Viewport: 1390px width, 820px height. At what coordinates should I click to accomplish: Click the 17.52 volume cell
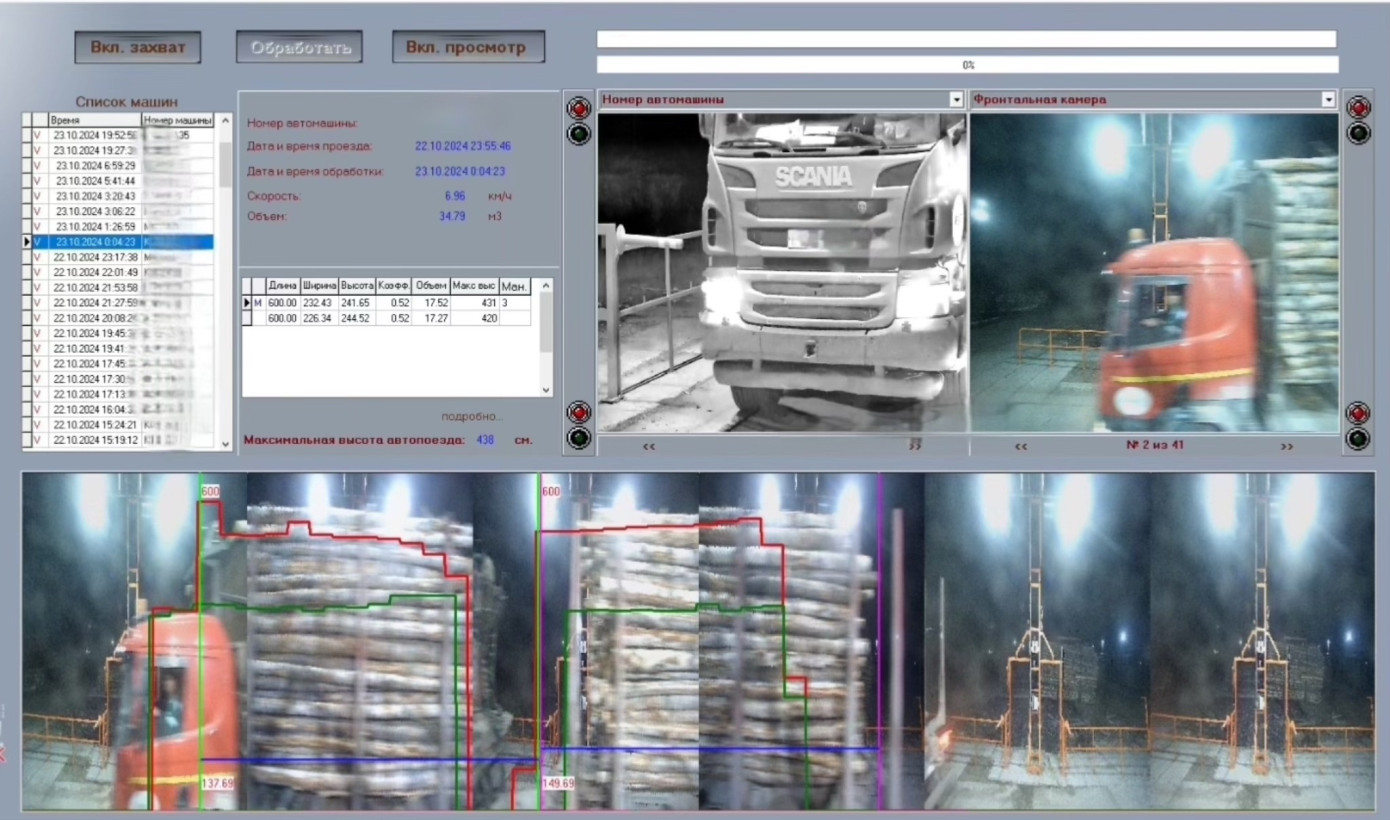431,303
